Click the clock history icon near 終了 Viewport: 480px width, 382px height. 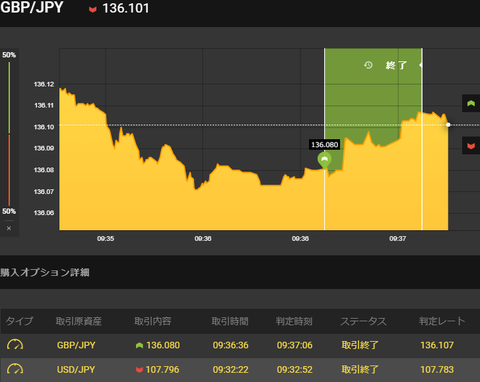click(x=368, y=65)
